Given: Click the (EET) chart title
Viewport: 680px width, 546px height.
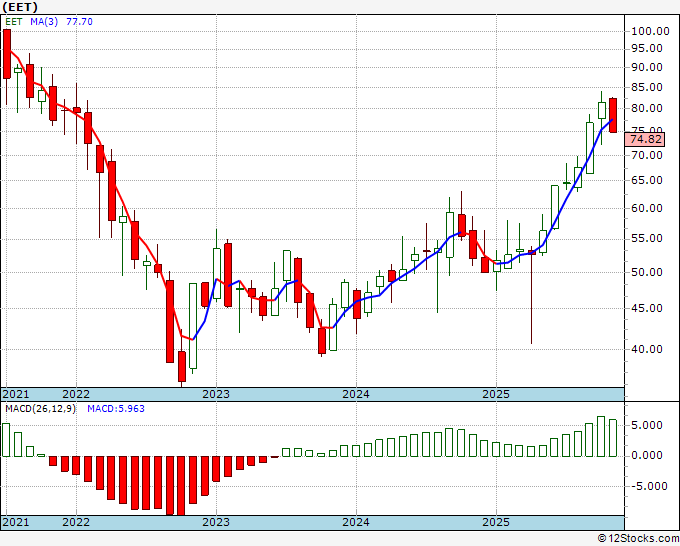Looking at the screenshot, I should pyautogui.click(x=20, y=7).
